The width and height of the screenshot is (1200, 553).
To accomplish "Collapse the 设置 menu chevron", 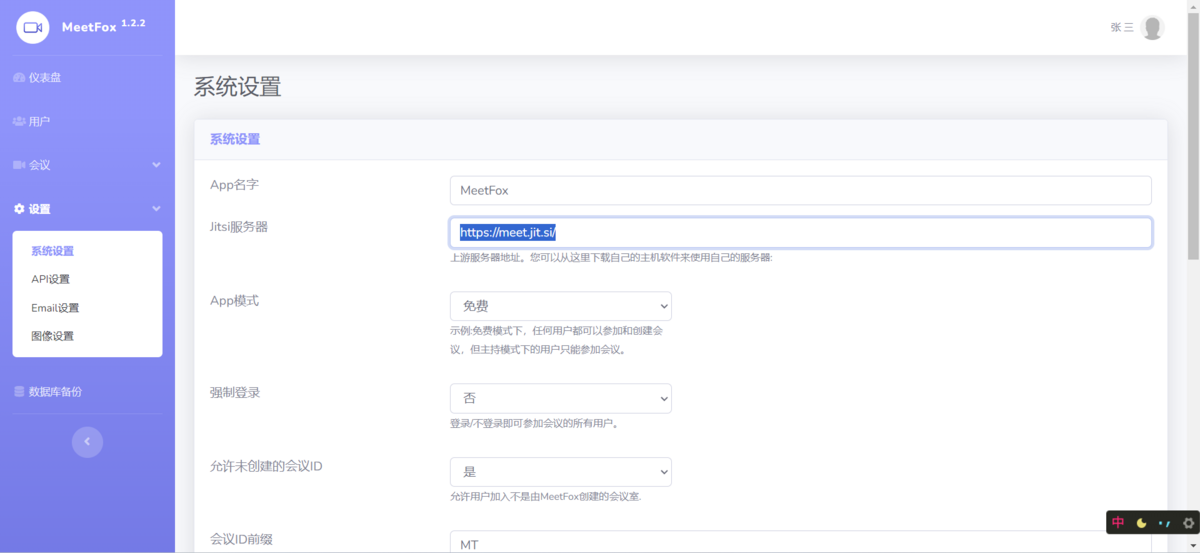I will click(x=156, y=209).
